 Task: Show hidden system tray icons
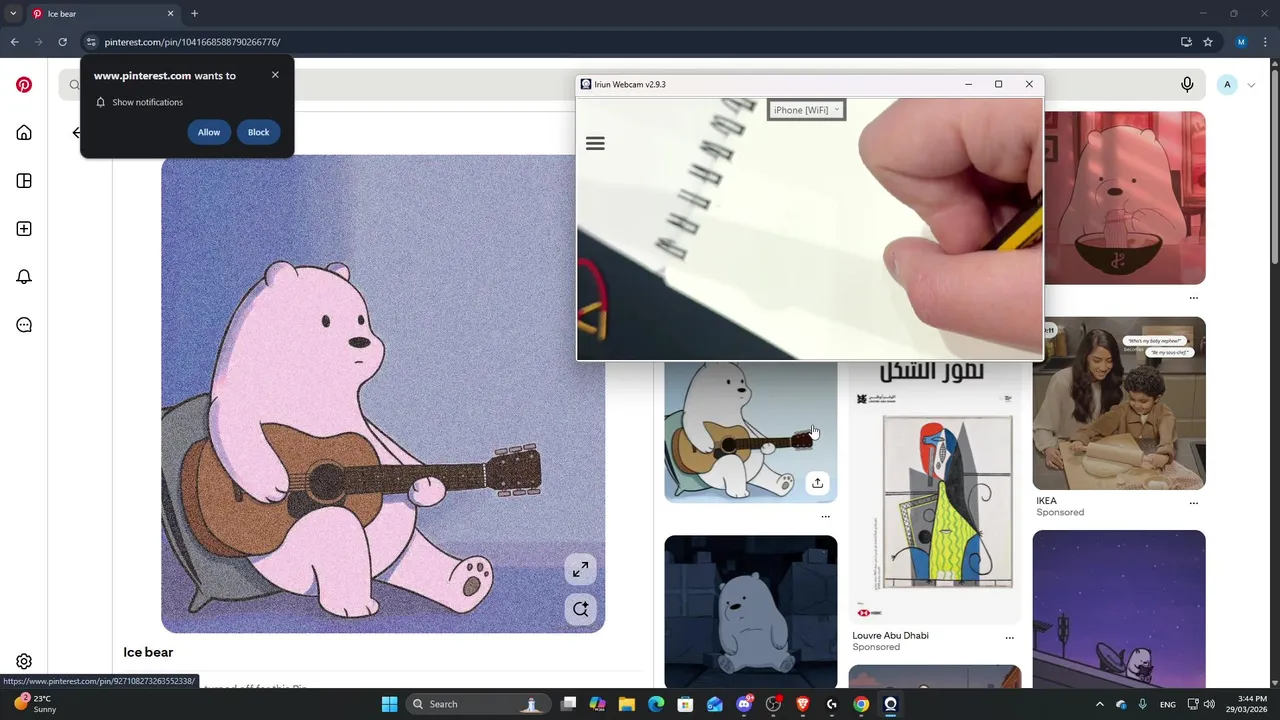(1099, 704)
